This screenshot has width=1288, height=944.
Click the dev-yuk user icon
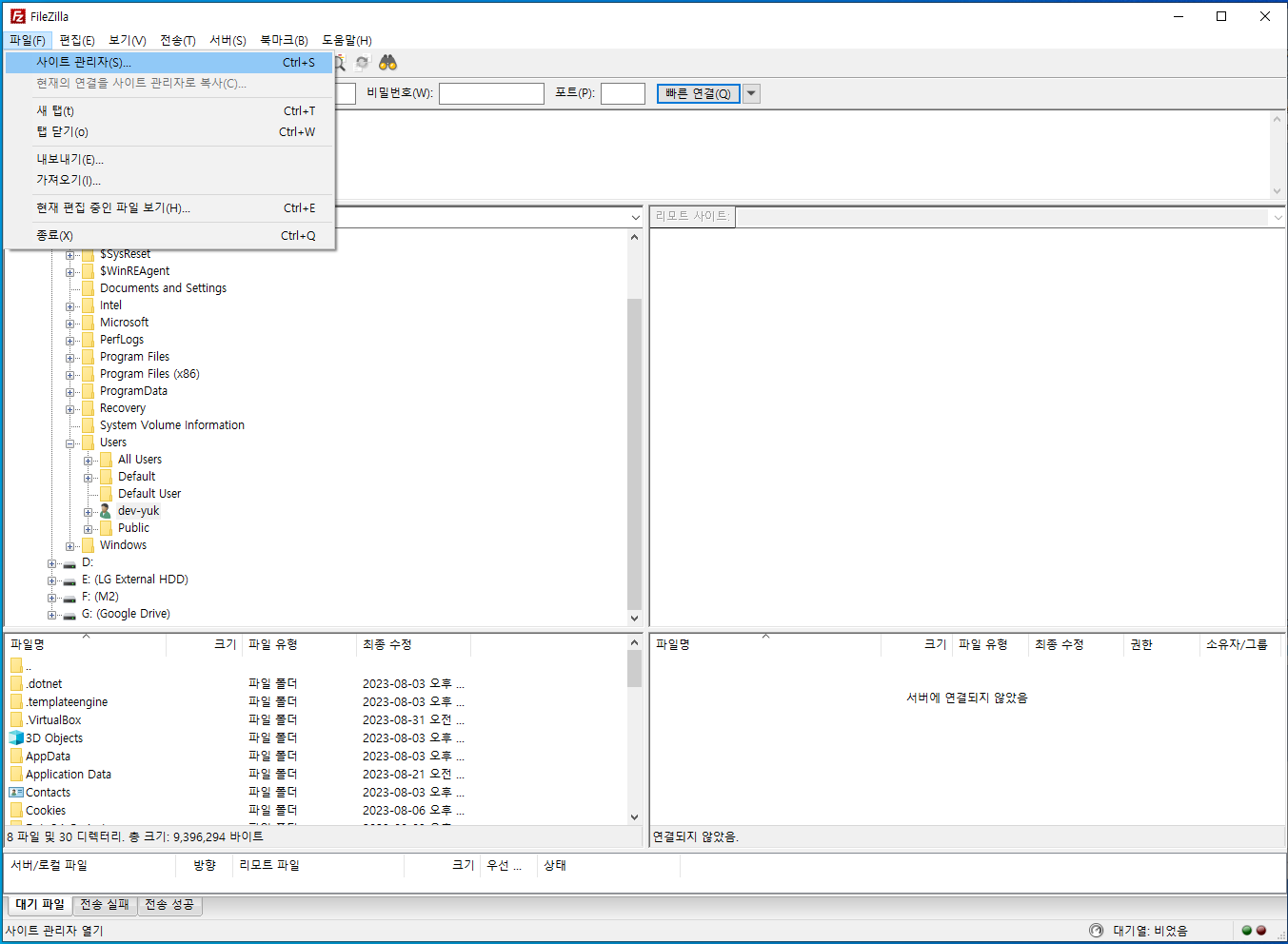[x=106, y=511]
